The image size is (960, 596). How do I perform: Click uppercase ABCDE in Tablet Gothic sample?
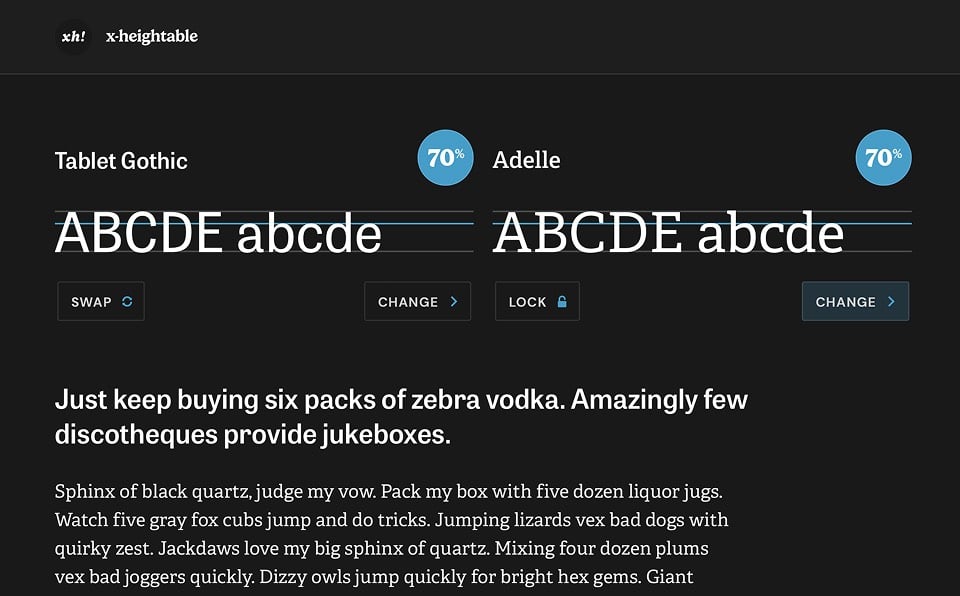point(138,233)
